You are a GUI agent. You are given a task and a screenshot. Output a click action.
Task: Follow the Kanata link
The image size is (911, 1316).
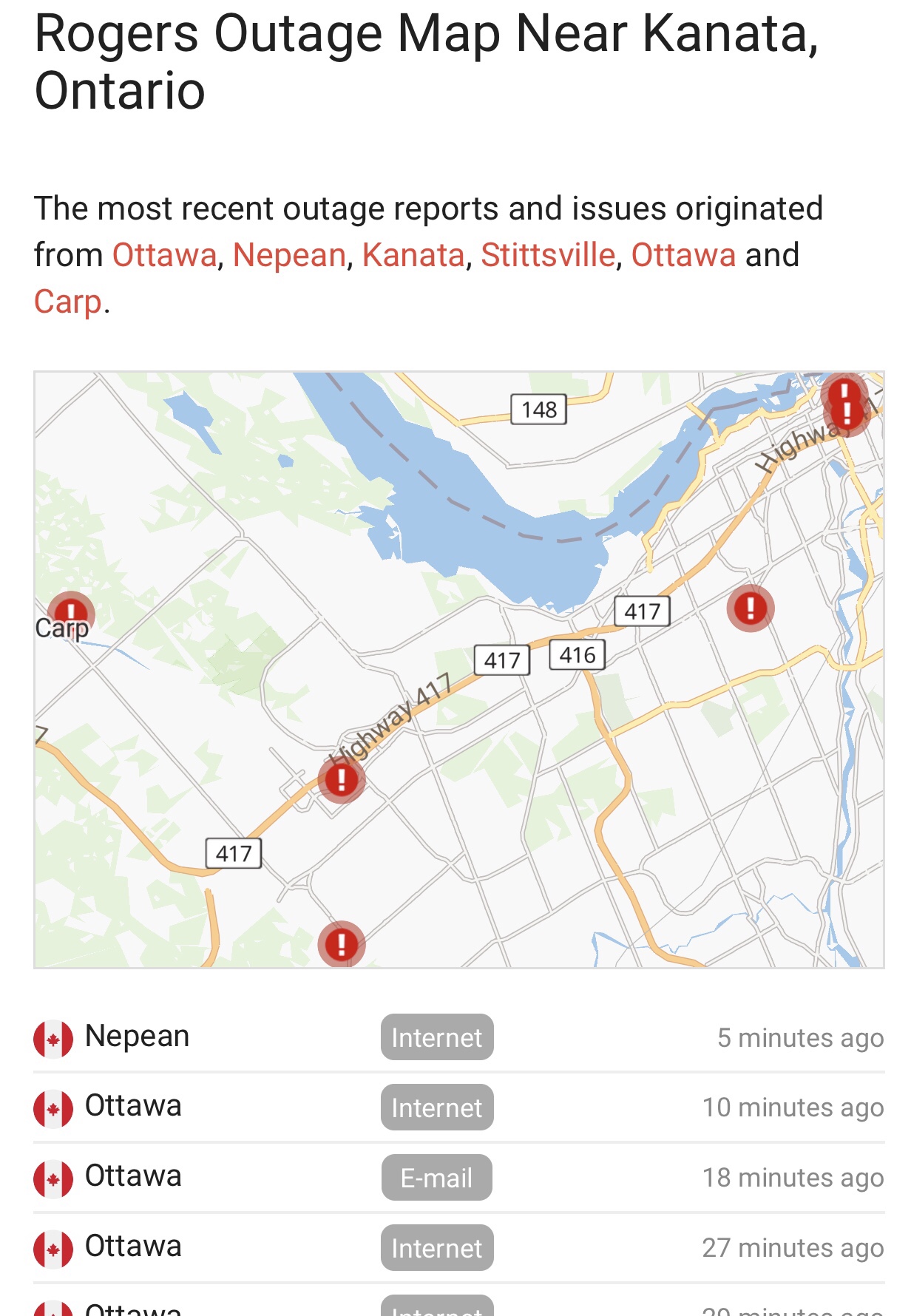[x=413, y=255]
